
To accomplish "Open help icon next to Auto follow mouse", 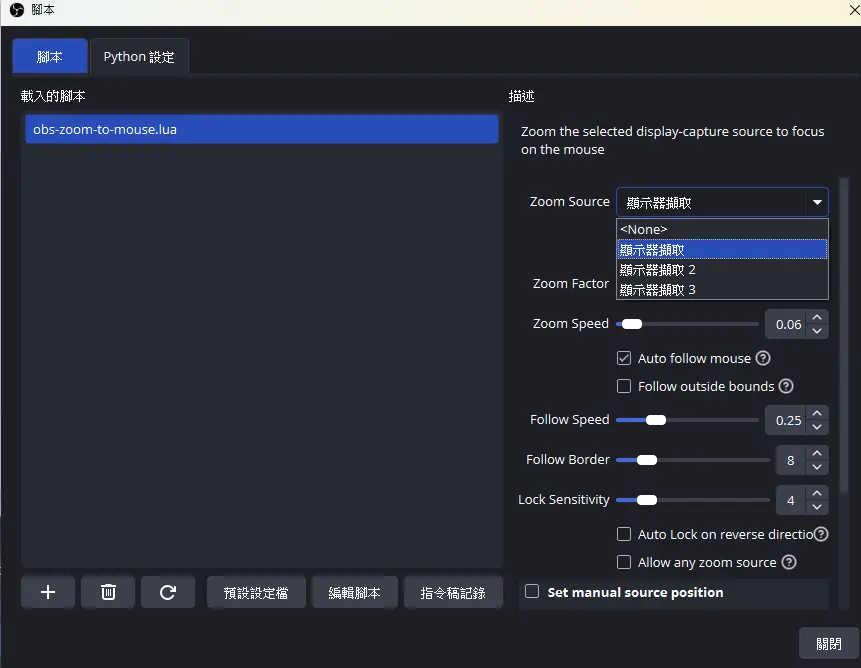I will [763, 358].
